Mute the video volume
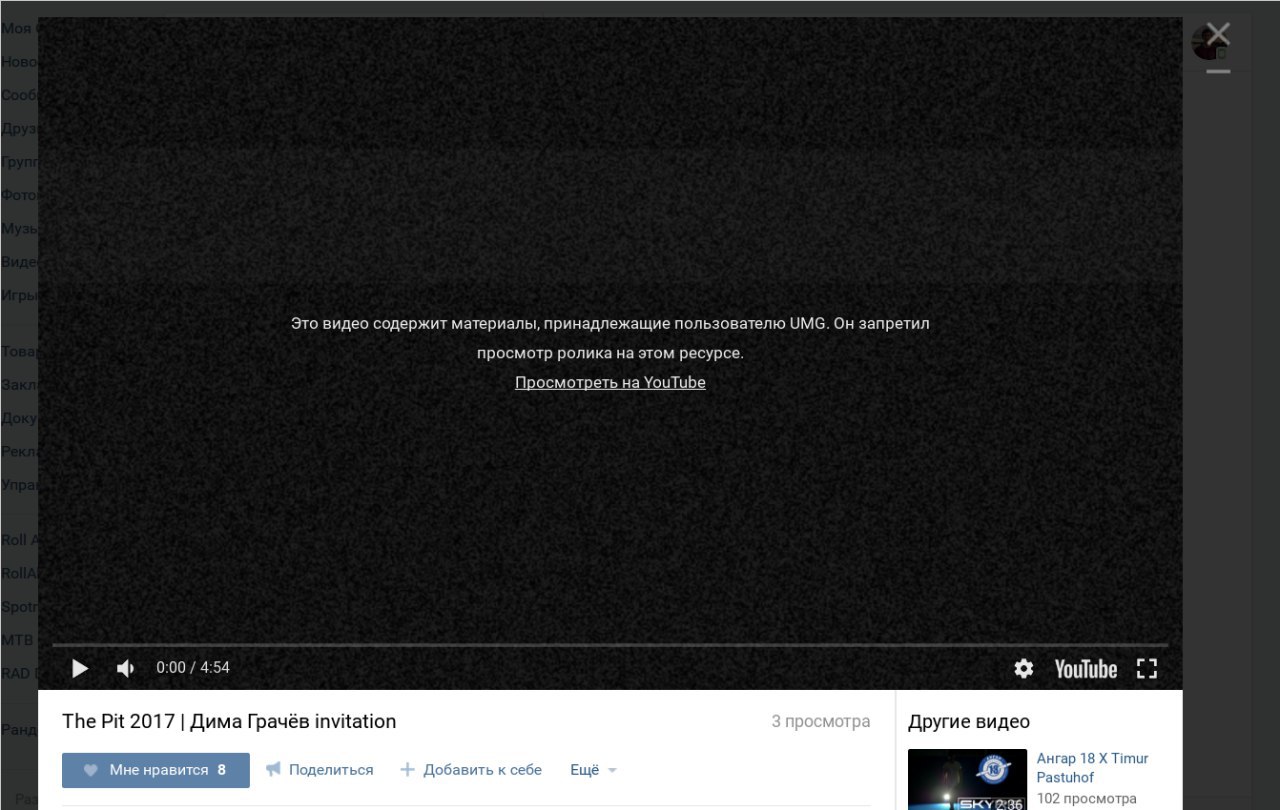Viewport: 1280px width, 810px height. pos(125,668)
